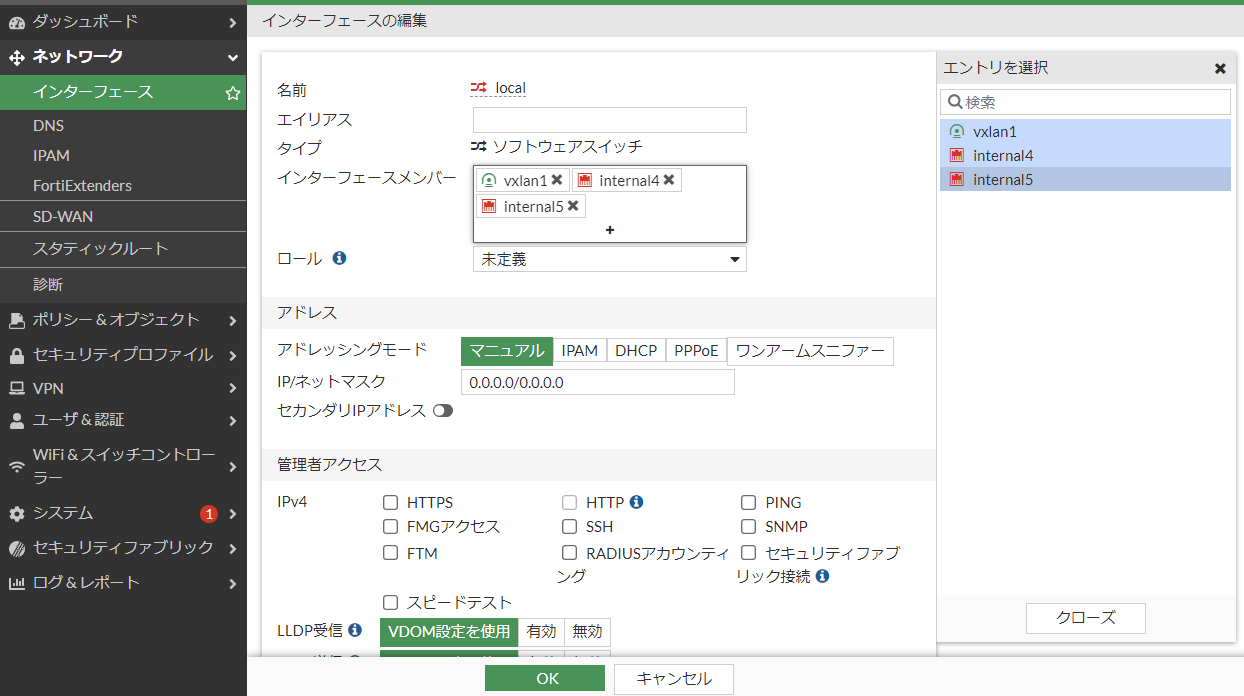
Task: Remove internal5 from interface members
Action: click(572, 206)
